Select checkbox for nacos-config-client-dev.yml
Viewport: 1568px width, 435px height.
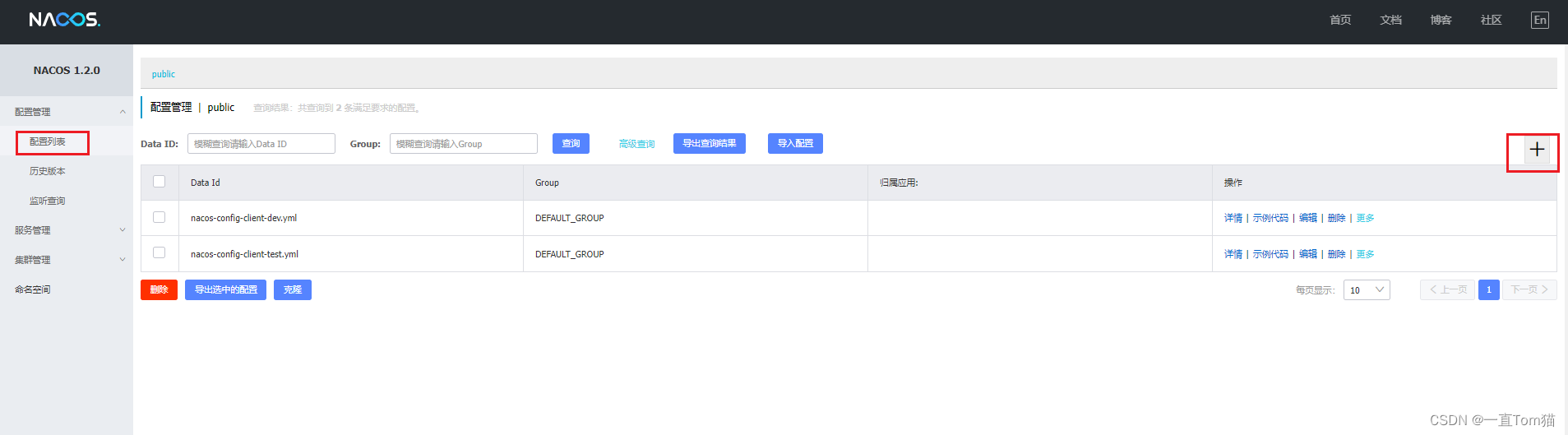(160, 217)
